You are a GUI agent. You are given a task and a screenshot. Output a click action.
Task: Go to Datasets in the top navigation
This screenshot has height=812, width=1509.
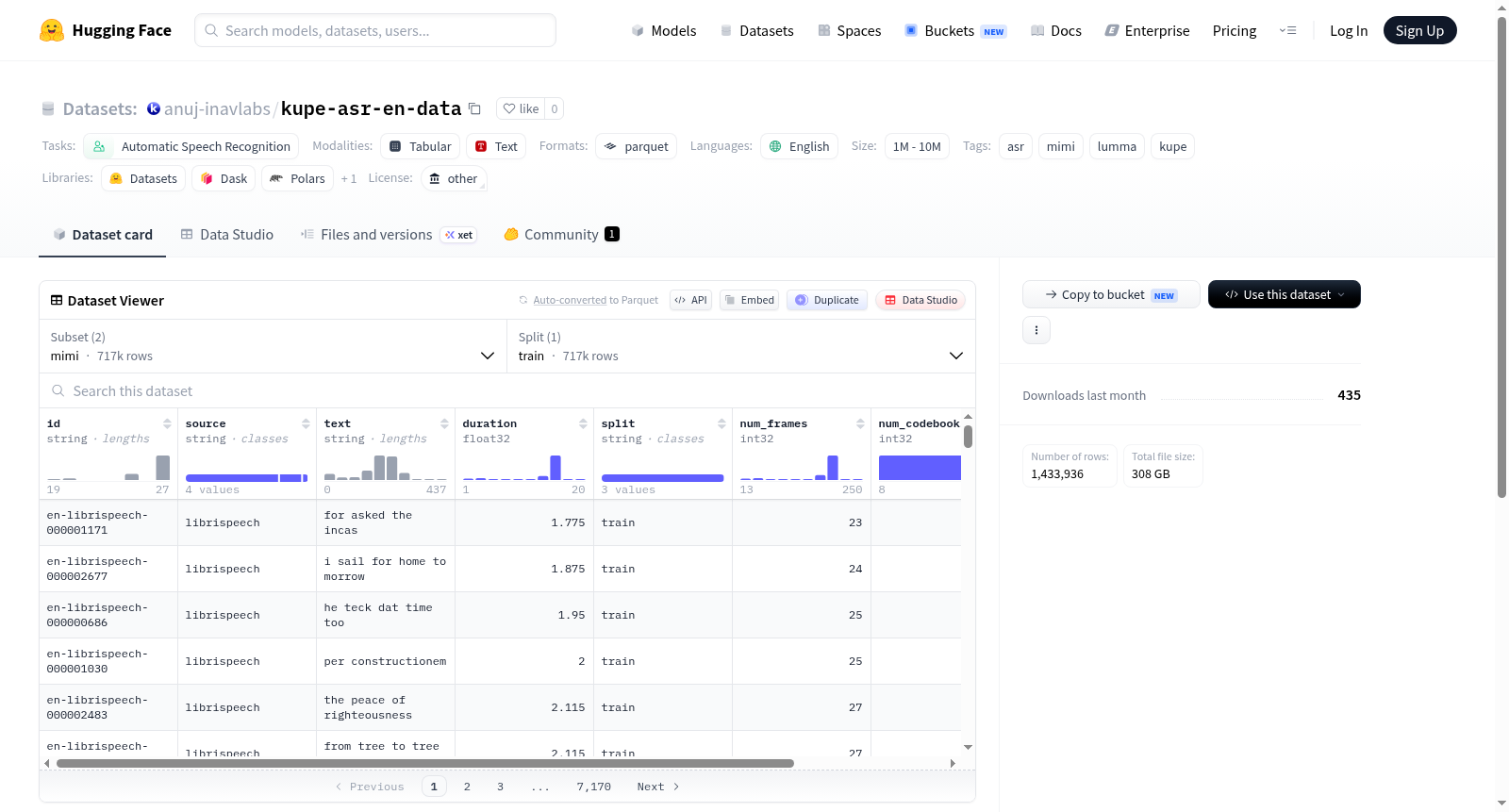coord(757,30)
